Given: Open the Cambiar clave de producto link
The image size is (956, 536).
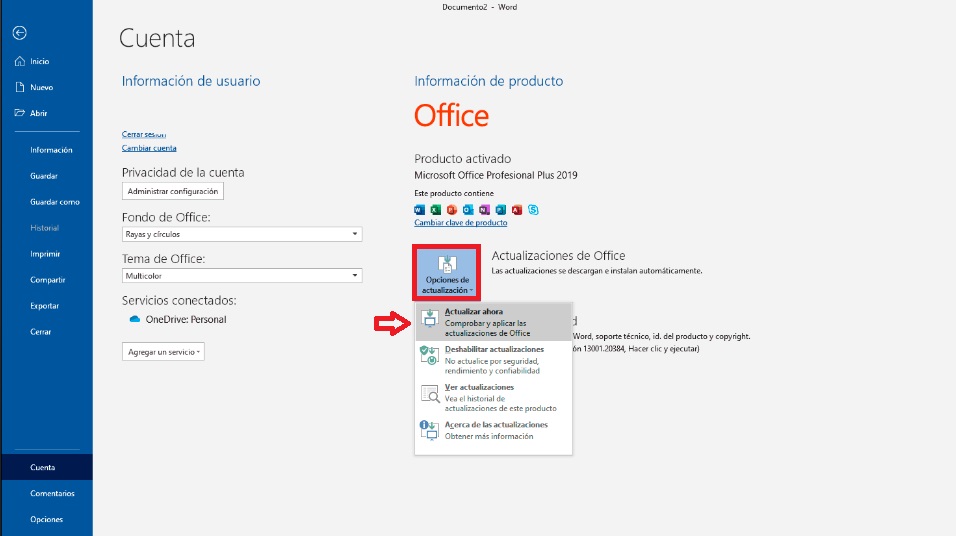Looking at the screenshot, I should [452, 222].
